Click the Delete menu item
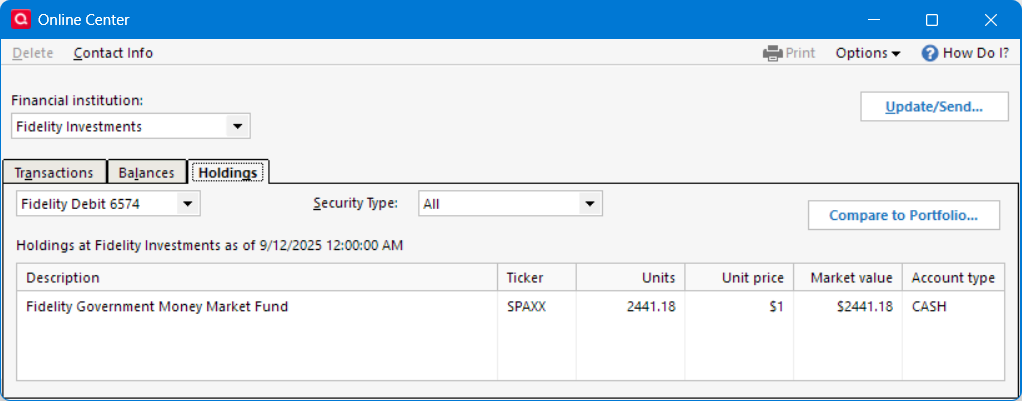This screenshot has width=1022, height=401. (x=33, y=53)
